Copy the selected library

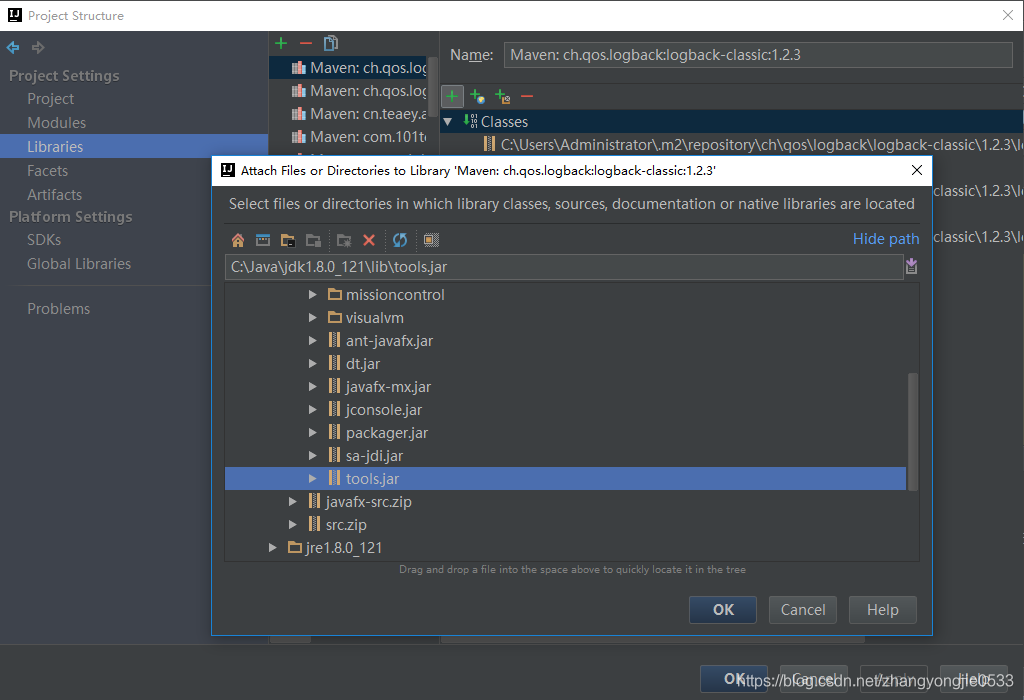[331, 43]
